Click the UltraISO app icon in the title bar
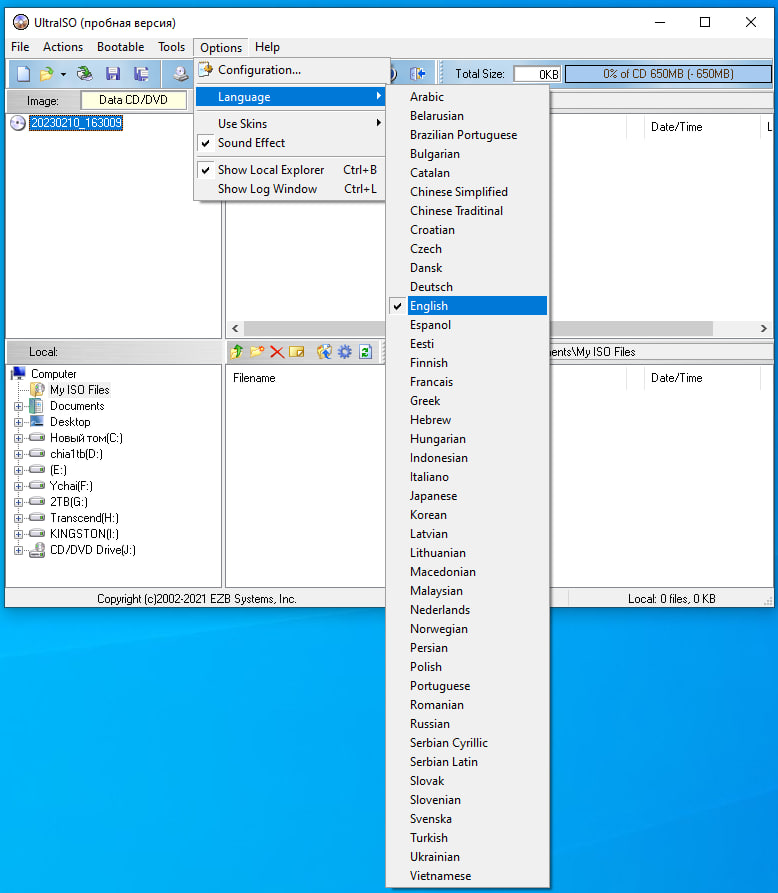 click(x=21, y=22)
